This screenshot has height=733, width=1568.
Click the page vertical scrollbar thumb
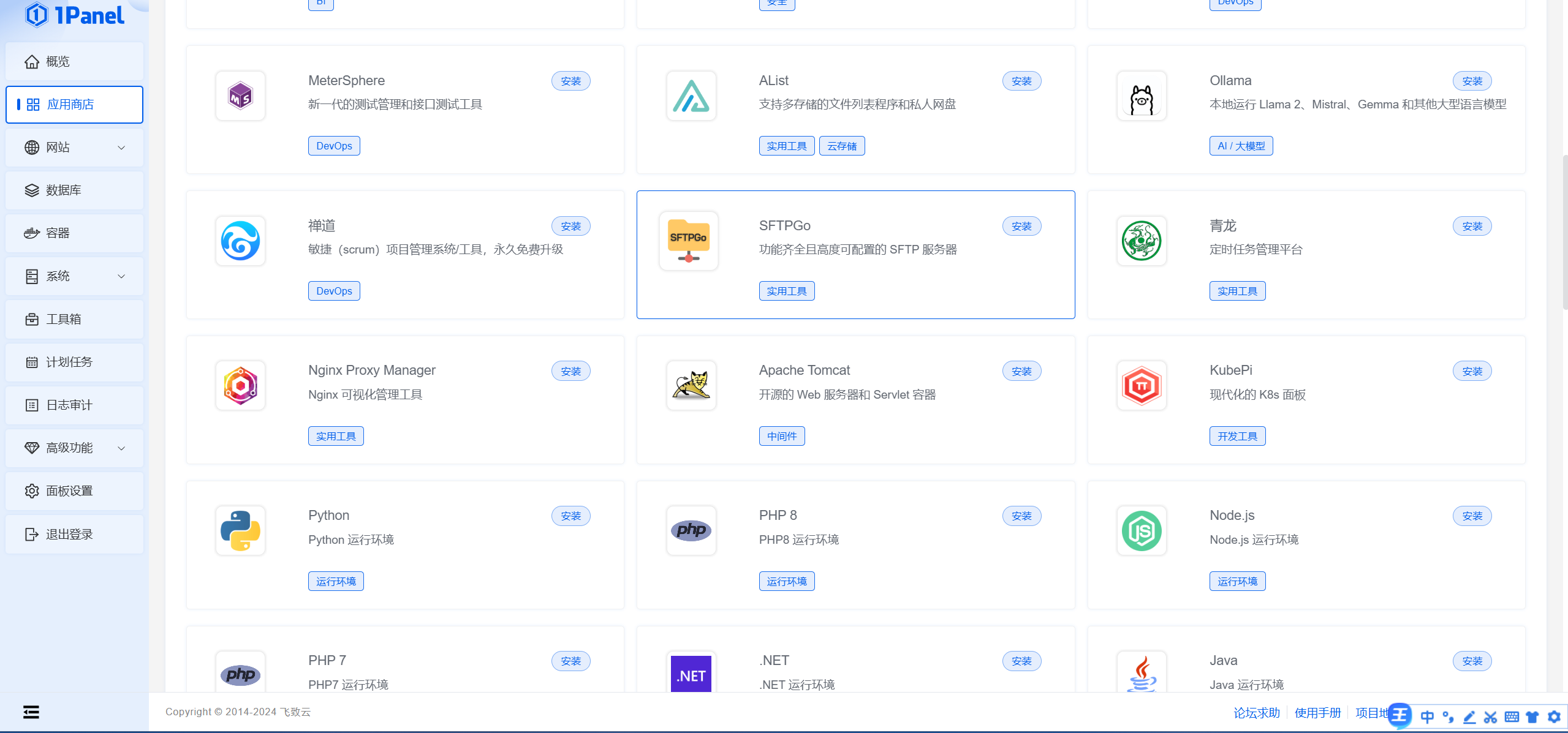tap(1565, 233)
